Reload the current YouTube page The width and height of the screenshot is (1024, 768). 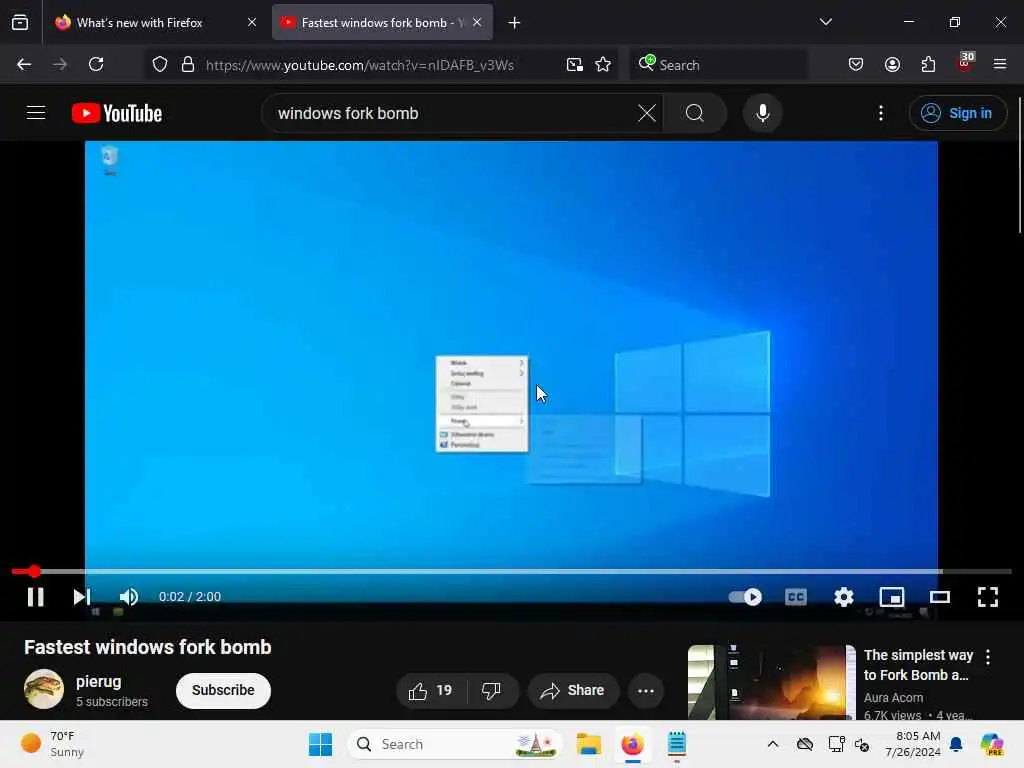(x=96, y=65)
